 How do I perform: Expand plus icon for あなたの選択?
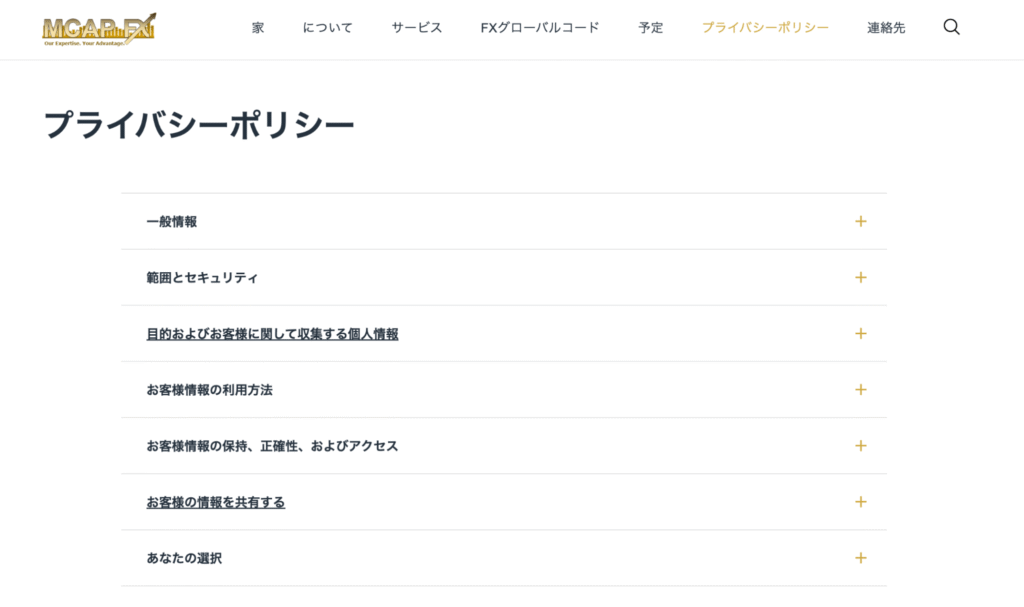pyautogui.click(x=861, y=558)
